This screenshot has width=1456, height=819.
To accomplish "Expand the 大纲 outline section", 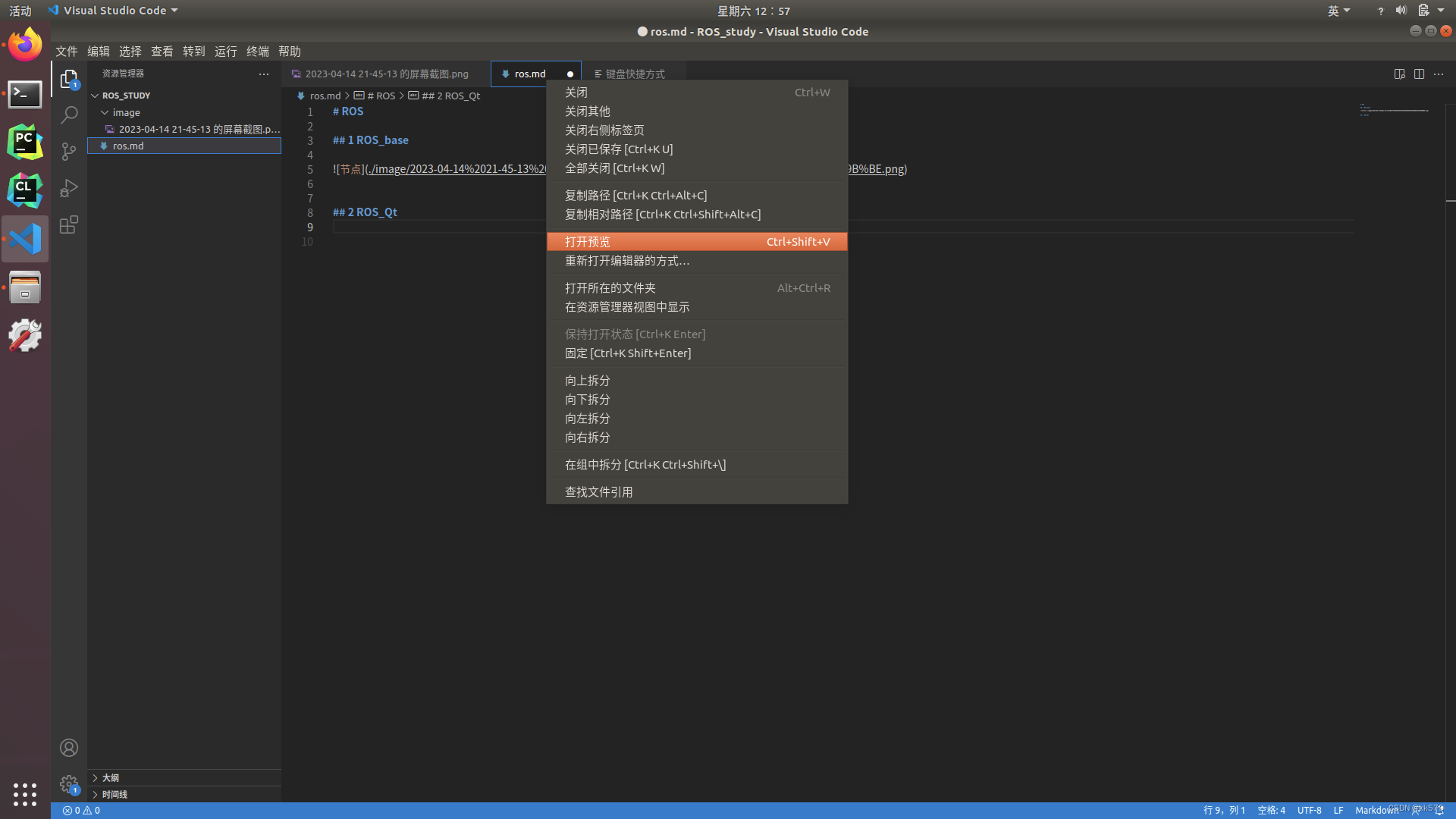I will pyautogui.click(x=109, y=777).
